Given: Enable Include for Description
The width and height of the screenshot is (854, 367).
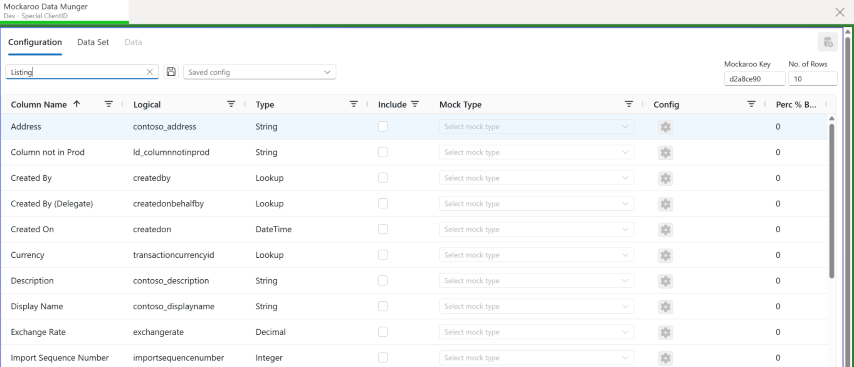Looking at the screenshot, I should coord(383,280).
